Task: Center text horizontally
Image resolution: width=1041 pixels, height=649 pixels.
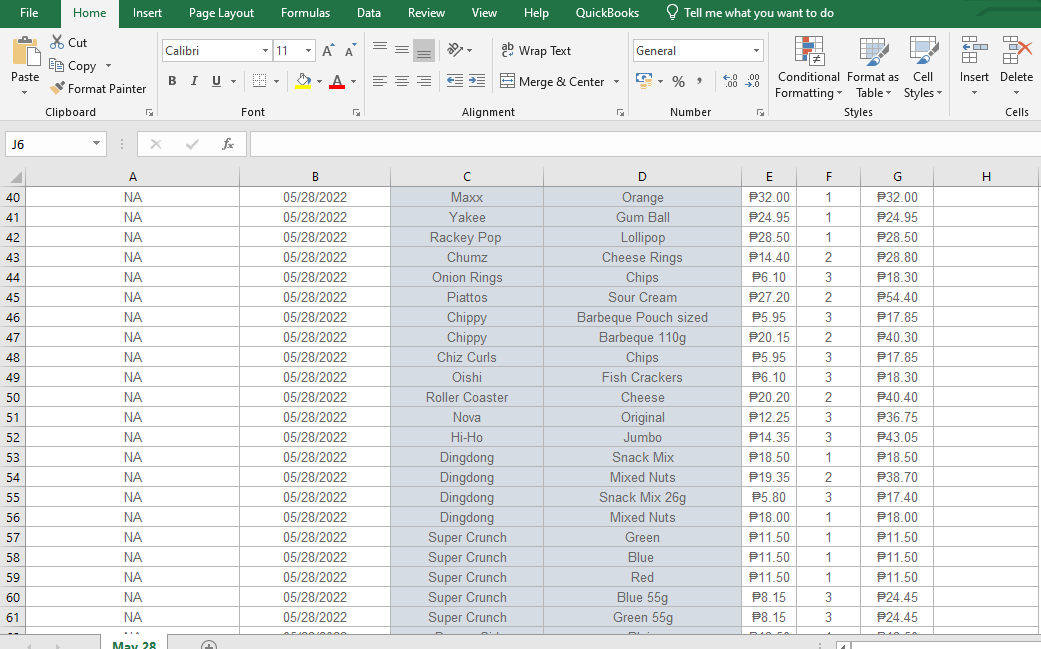Action: 402,81
